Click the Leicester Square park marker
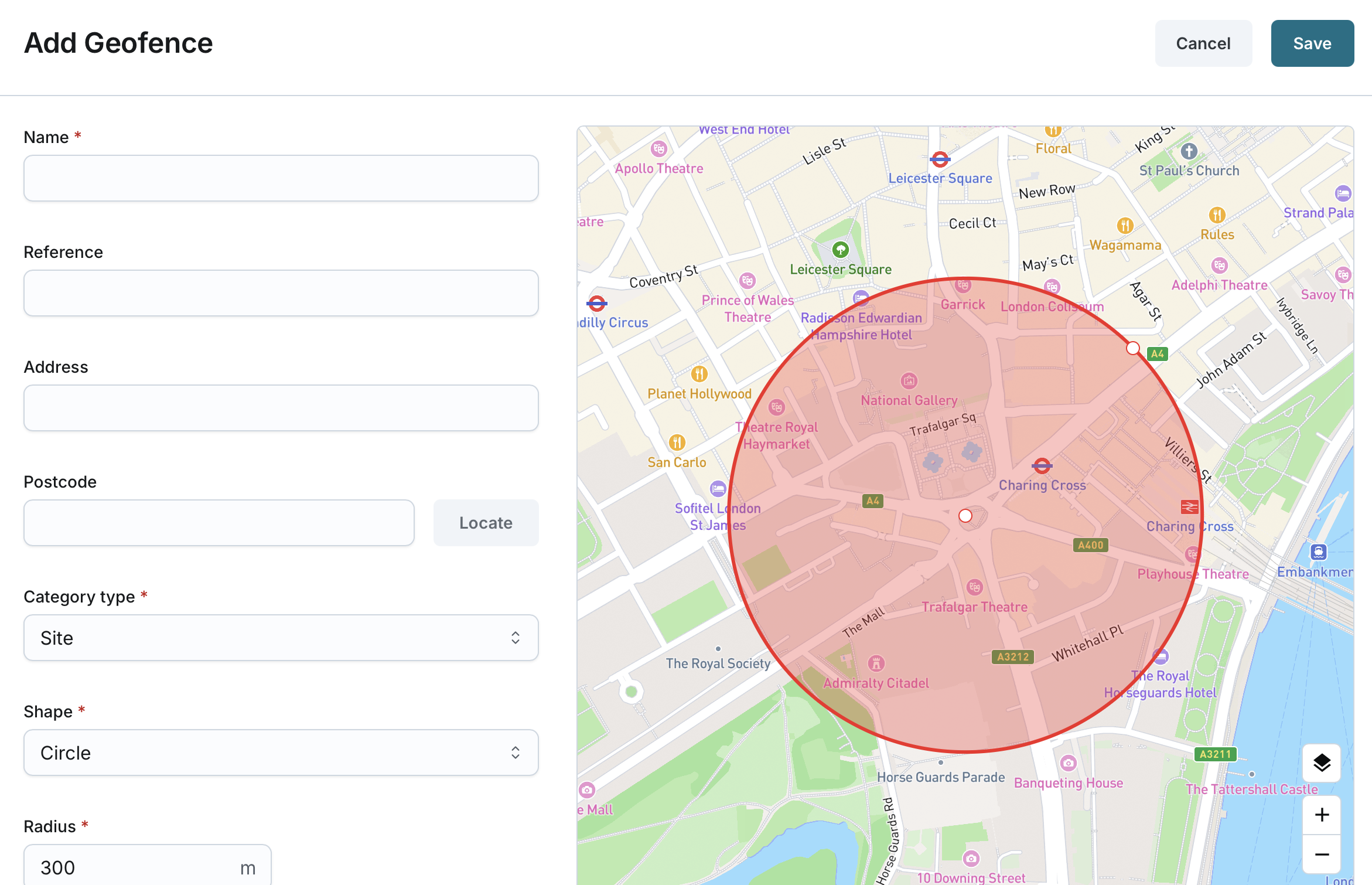This screenshot has width=1372, height=885. [841, 250]
